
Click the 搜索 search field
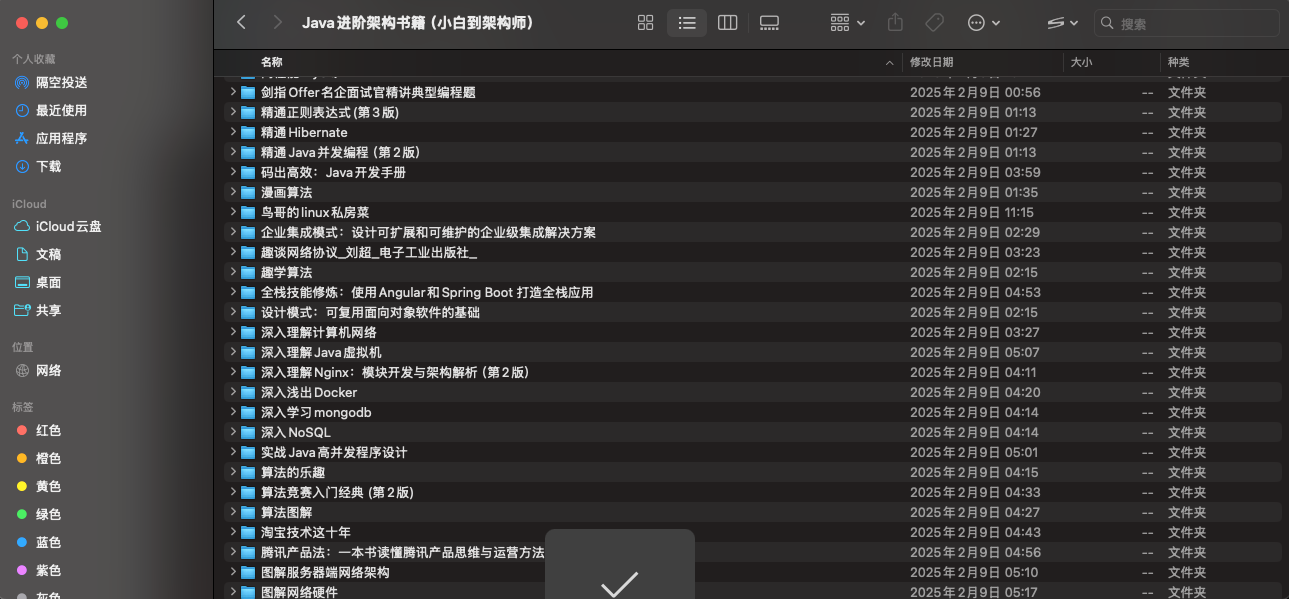pos(1187,23)
